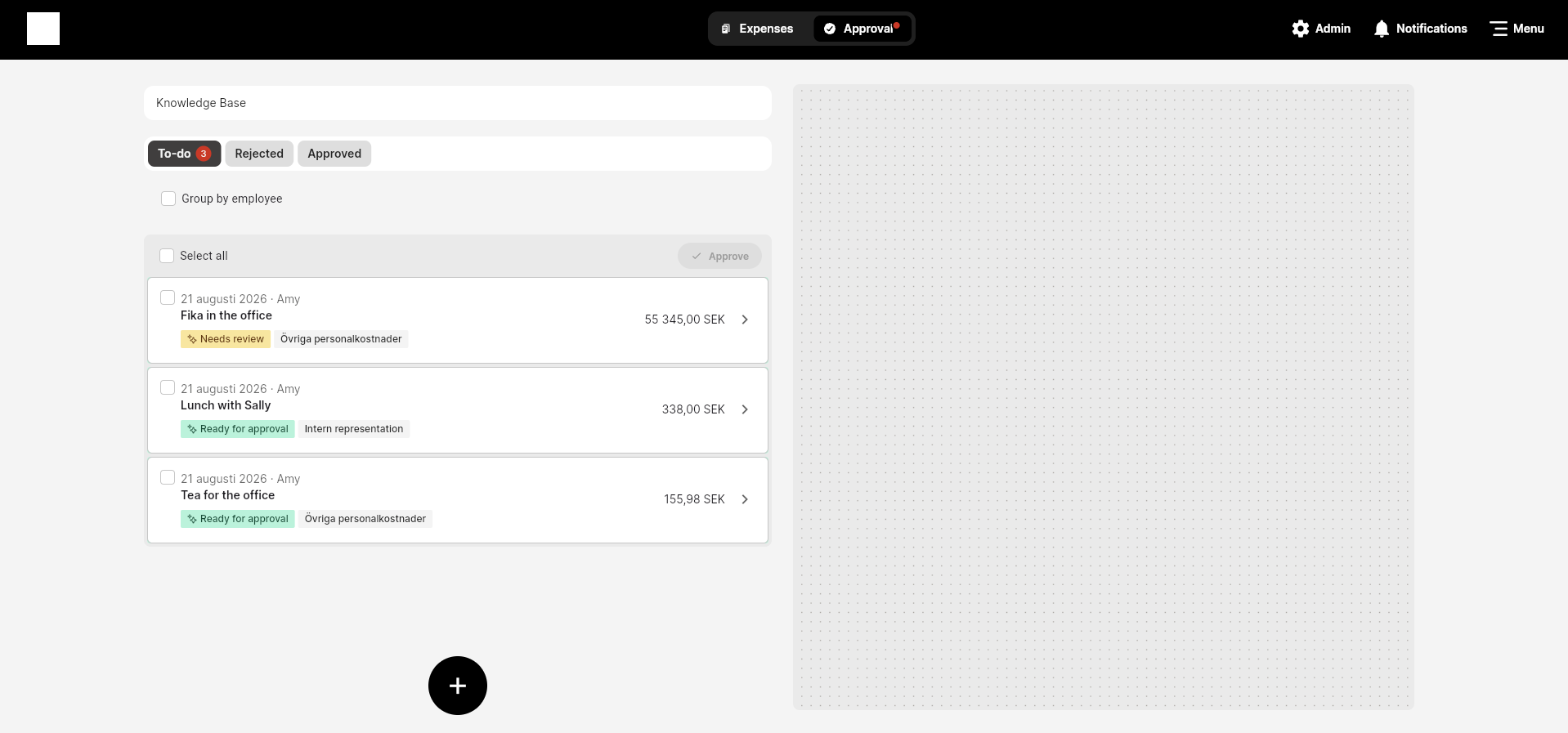Click the Intern representation category tag

click(x=354, y=429)
